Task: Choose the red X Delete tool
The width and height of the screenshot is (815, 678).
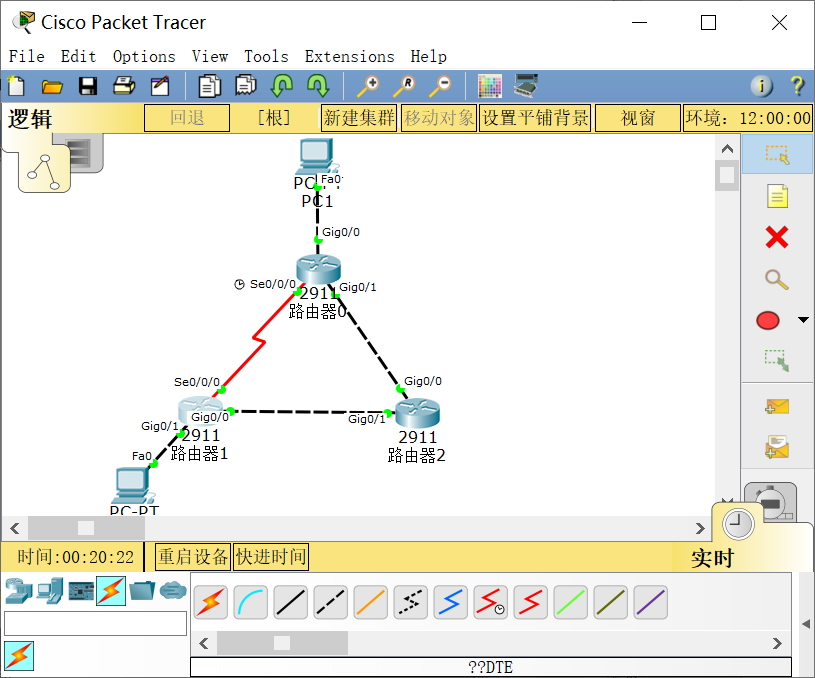Action: tap(777, 237)
